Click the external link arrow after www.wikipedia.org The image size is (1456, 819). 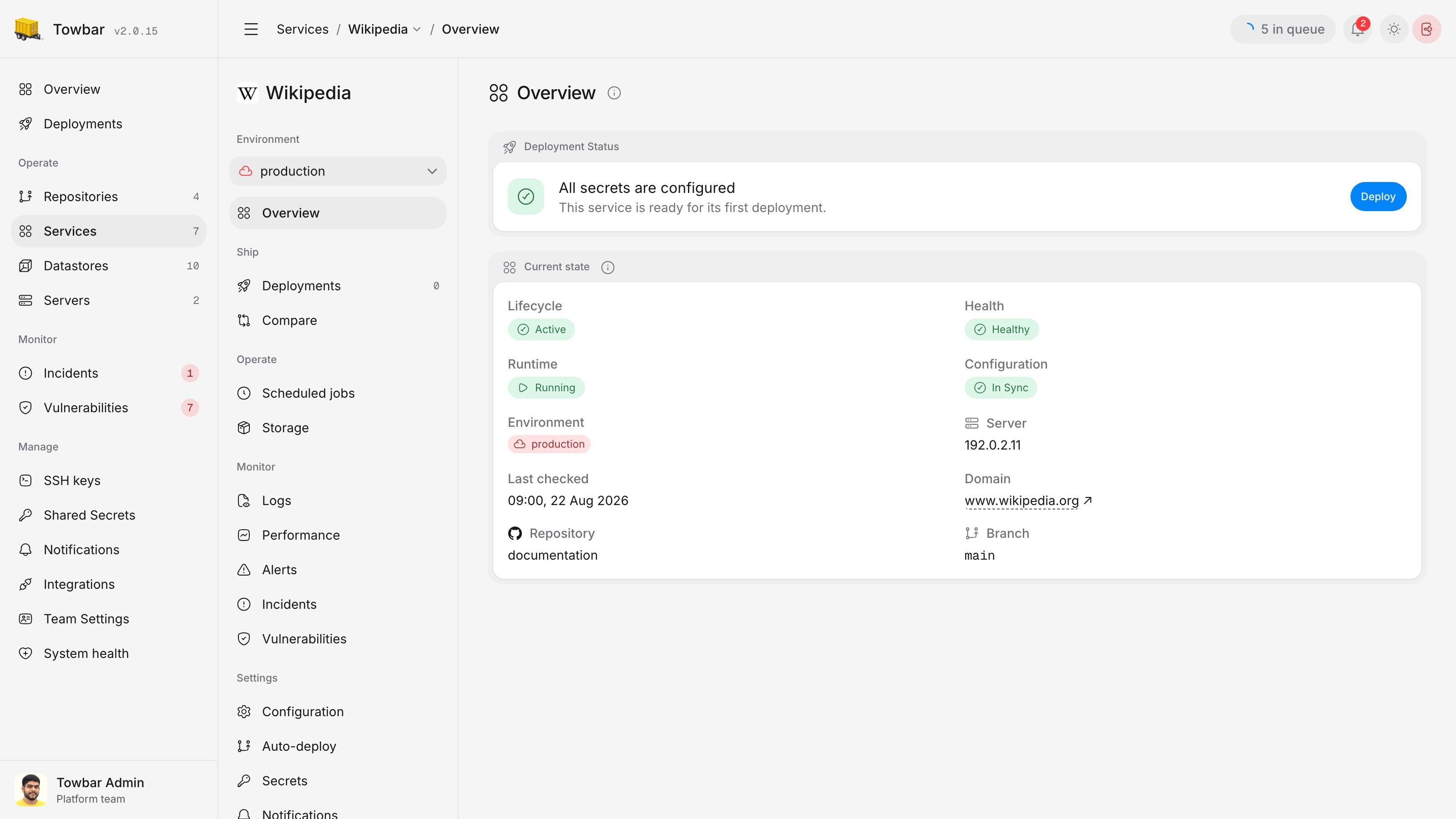(x=1087, y=500)
